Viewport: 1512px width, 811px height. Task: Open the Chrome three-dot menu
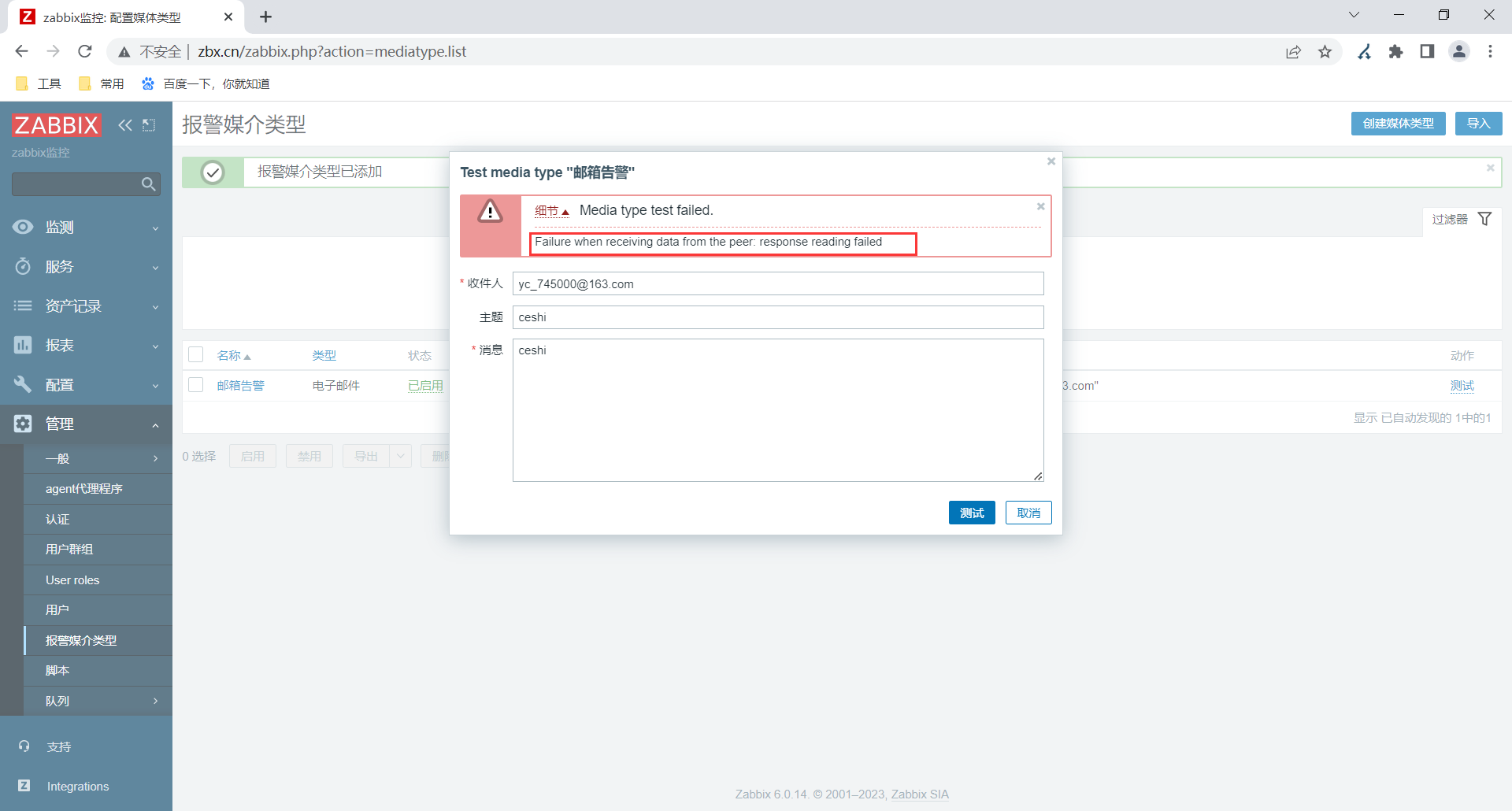tap(1490, 51)
